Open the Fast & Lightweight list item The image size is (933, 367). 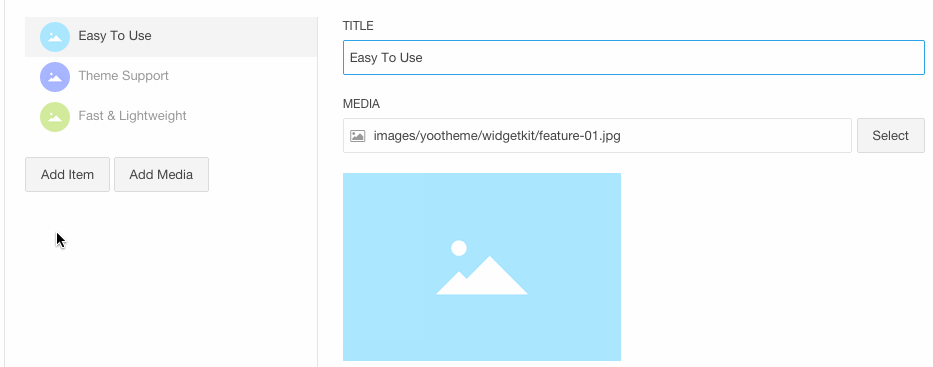(132, 115)
